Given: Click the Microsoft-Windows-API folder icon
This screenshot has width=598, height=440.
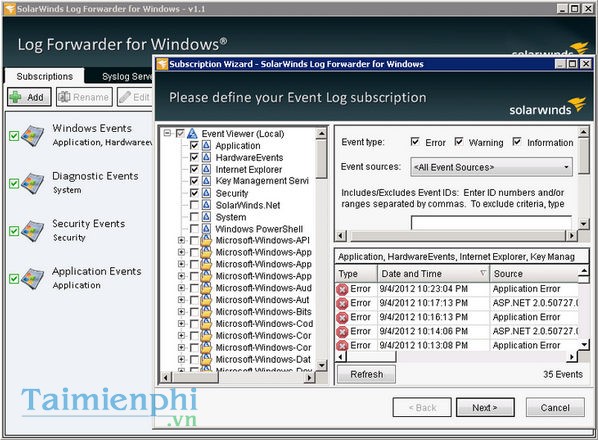Looking at the screenshot, I should click(x=206, y=240).
